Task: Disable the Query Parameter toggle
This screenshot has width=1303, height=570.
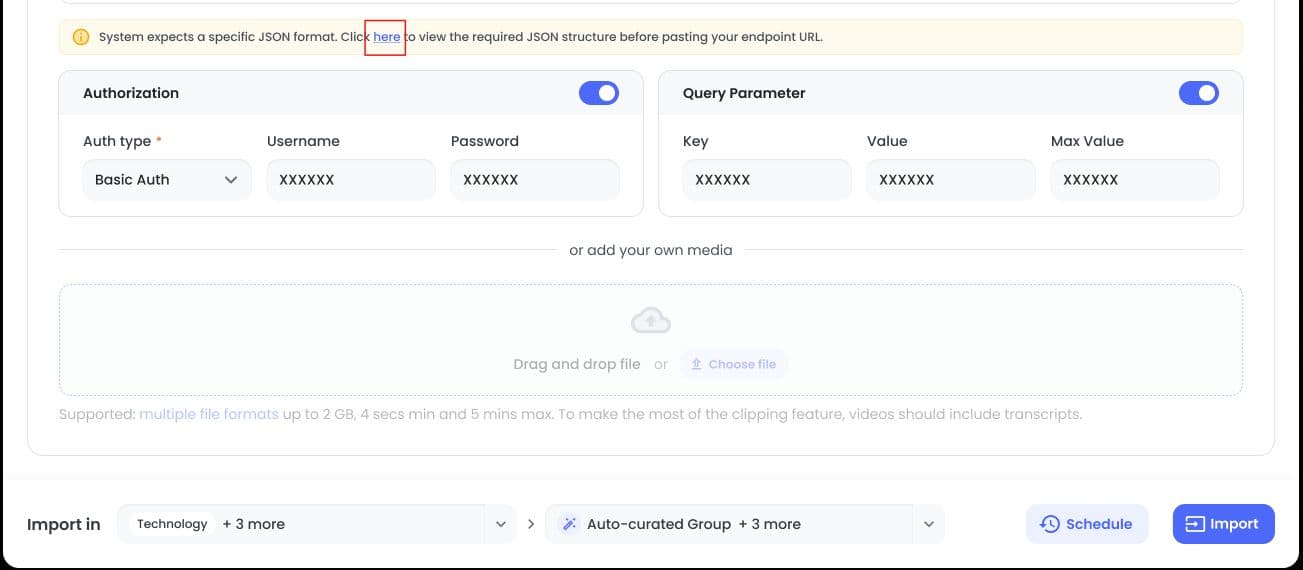Action: (1199, 93)
